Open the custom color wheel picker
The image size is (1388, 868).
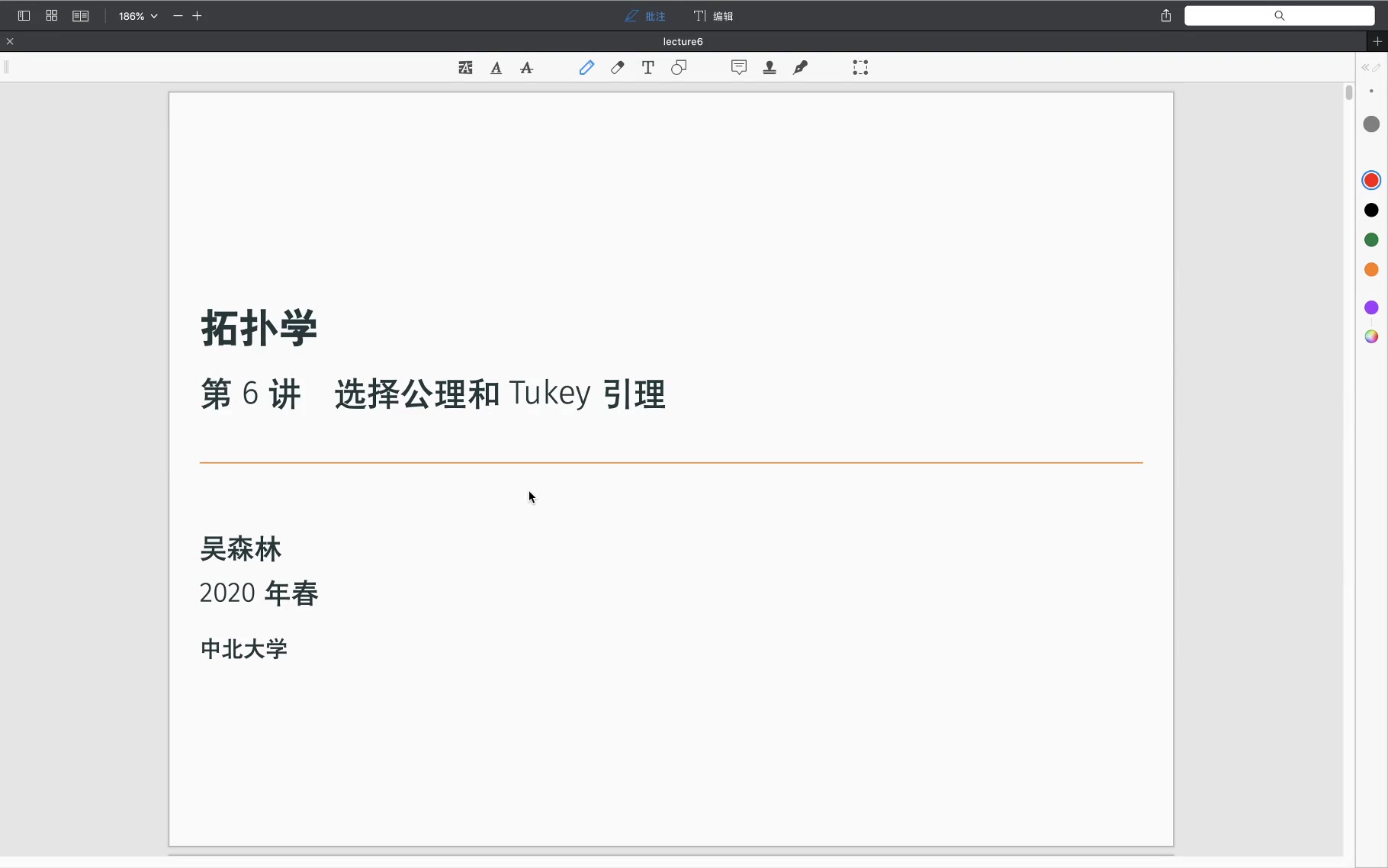click(x=1371, y=336)
